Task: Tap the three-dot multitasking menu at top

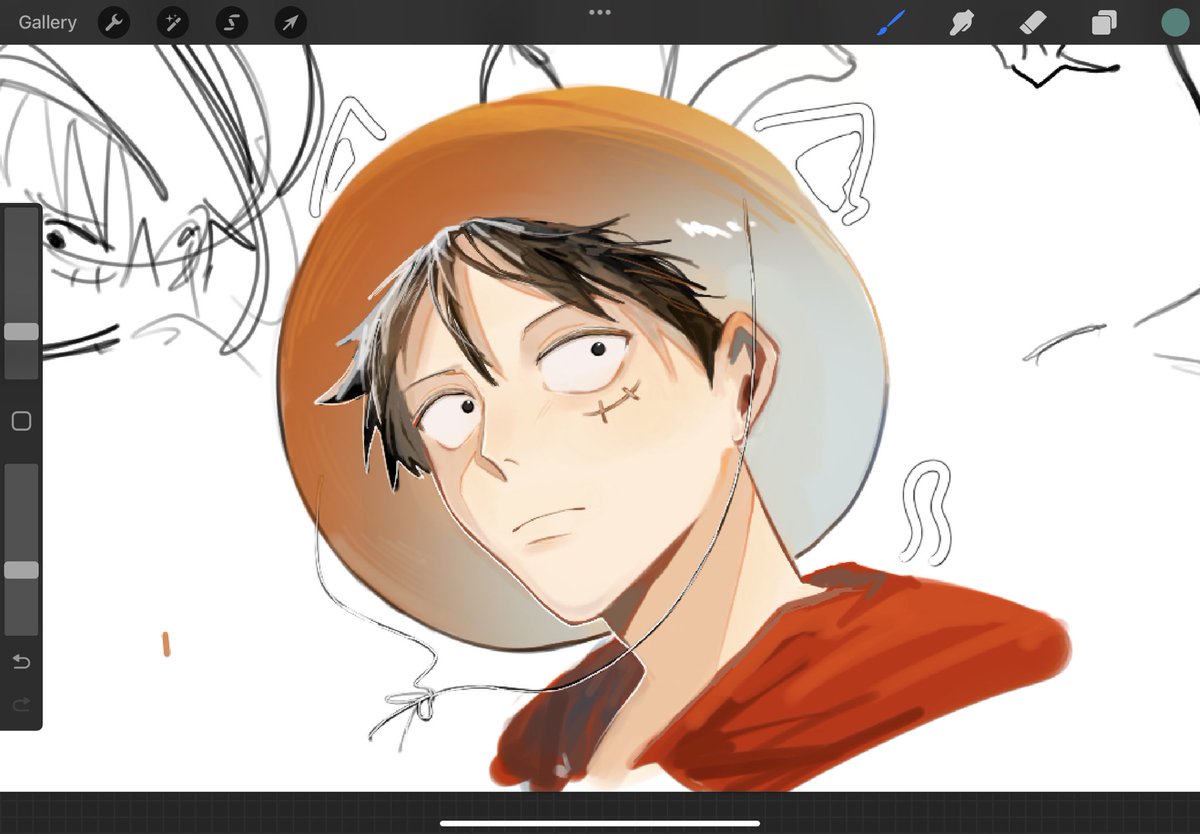Action: coord(600,12)
